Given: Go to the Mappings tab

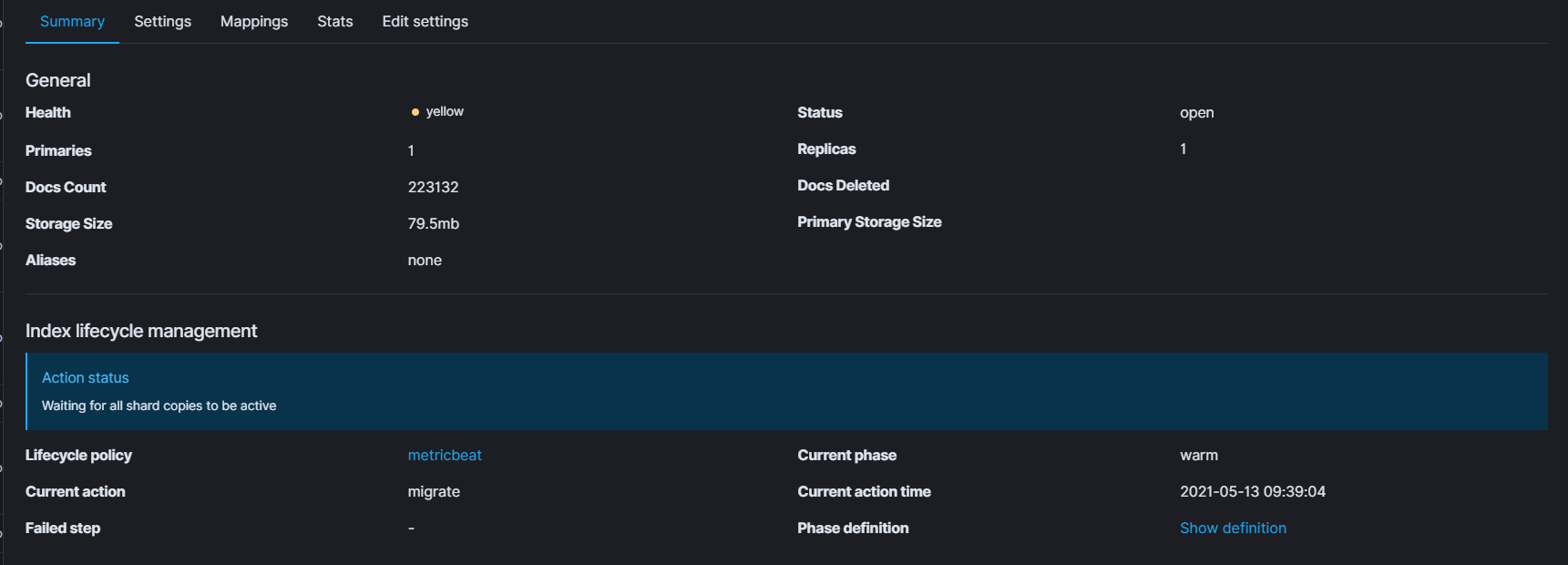Looking at the screenshot, I should click(254, 22).
